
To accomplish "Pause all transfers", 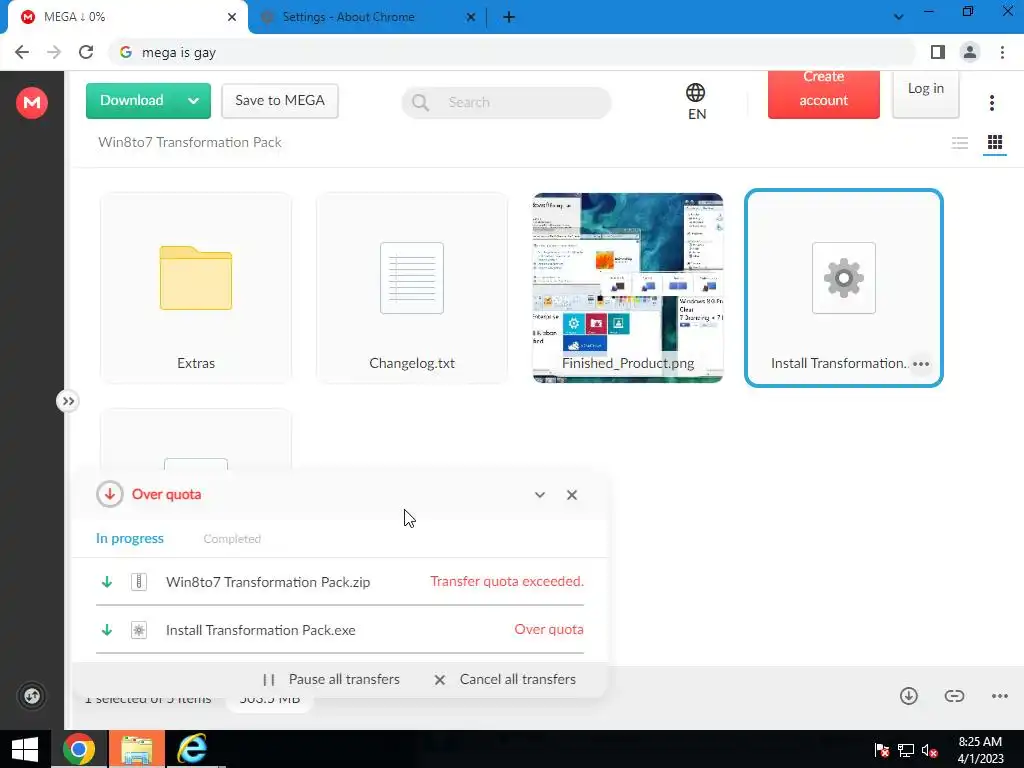I will 331,679.
